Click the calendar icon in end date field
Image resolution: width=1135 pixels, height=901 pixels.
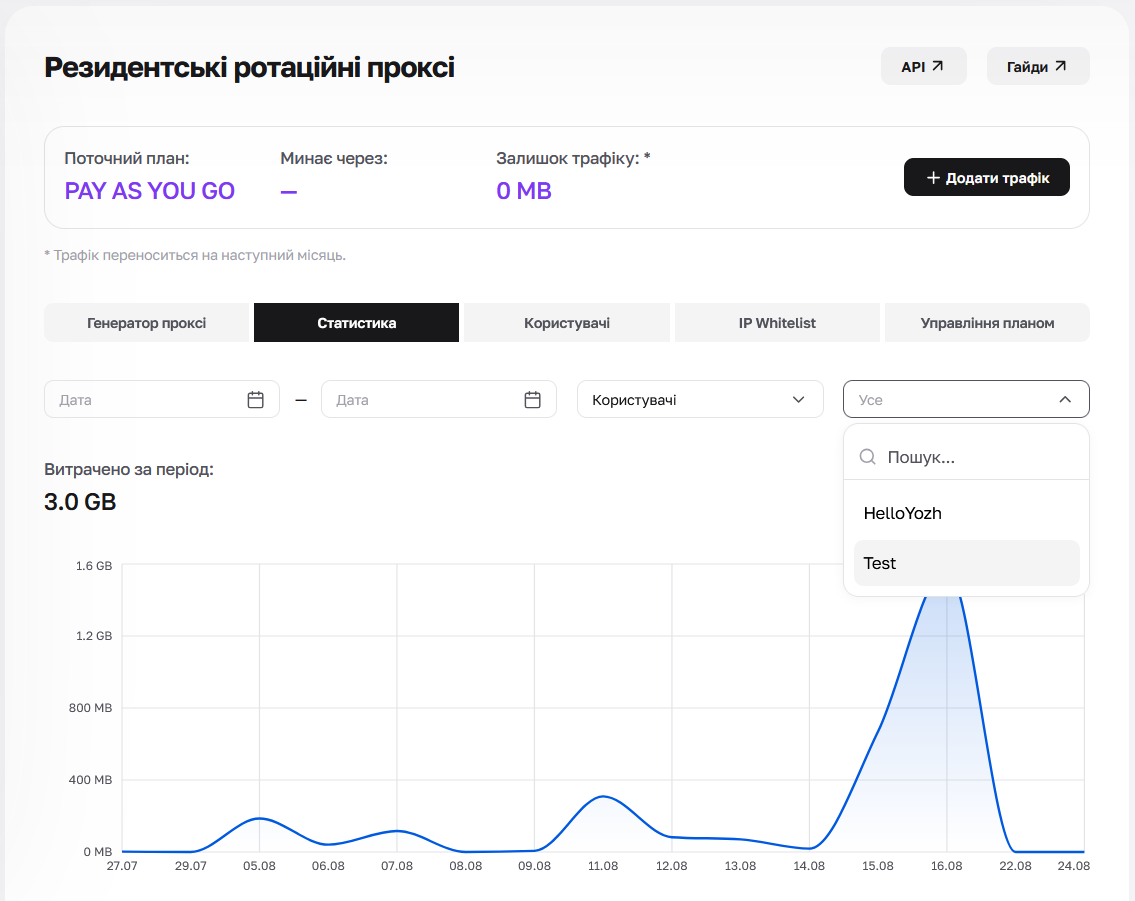pyautogui.click(x=532, y=399)
